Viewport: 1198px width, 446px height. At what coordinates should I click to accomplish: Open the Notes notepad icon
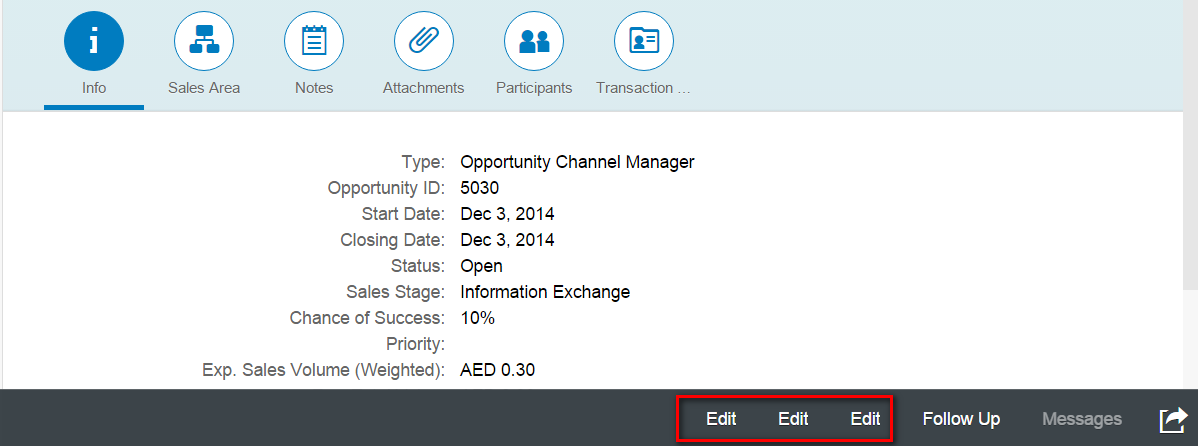(x=314, y=41)
